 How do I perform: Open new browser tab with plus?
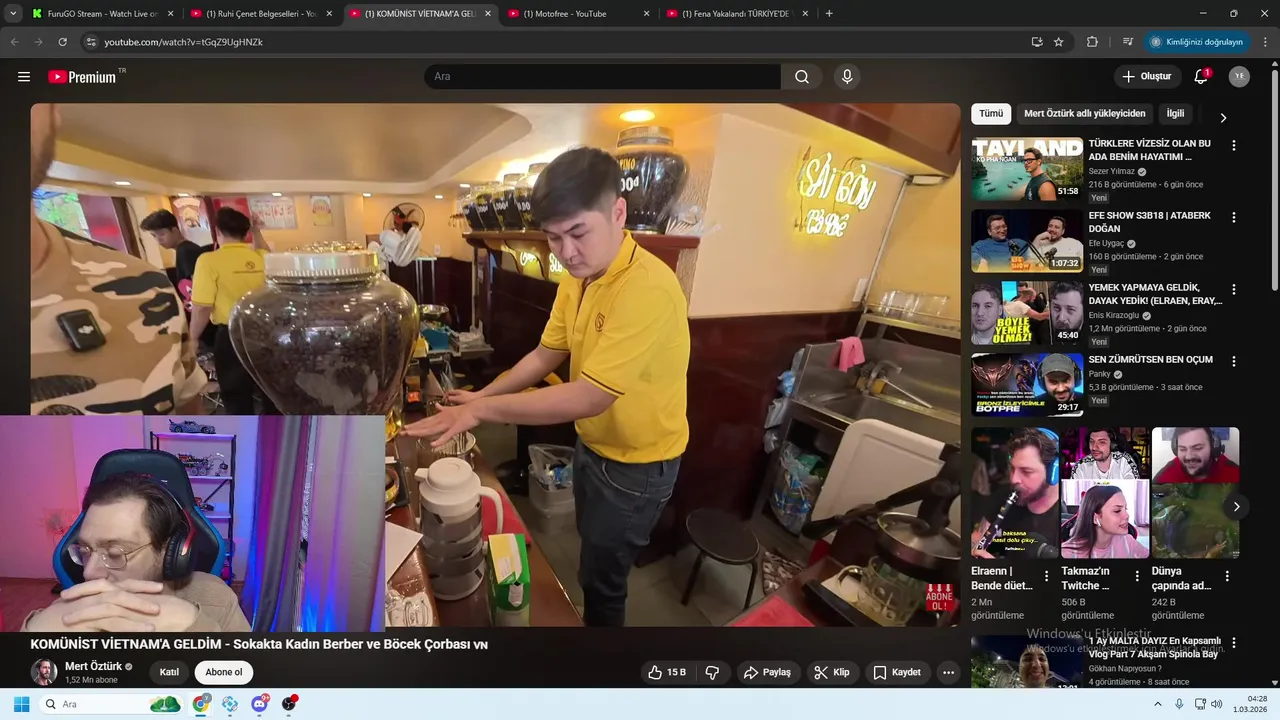(829, 14)
